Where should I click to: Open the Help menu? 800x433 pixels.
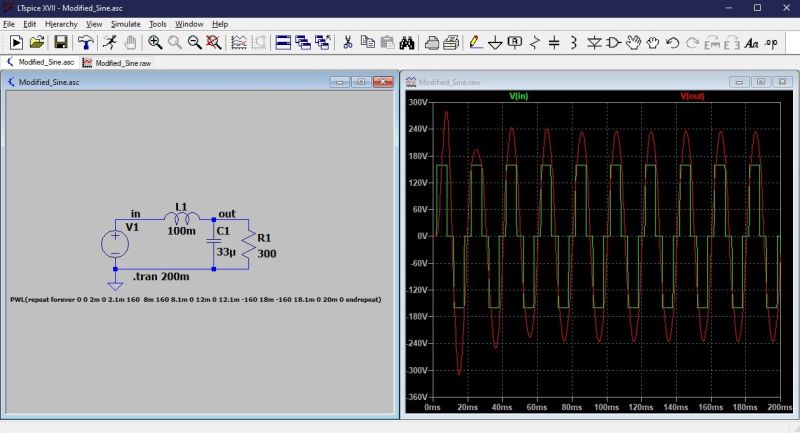220,24
